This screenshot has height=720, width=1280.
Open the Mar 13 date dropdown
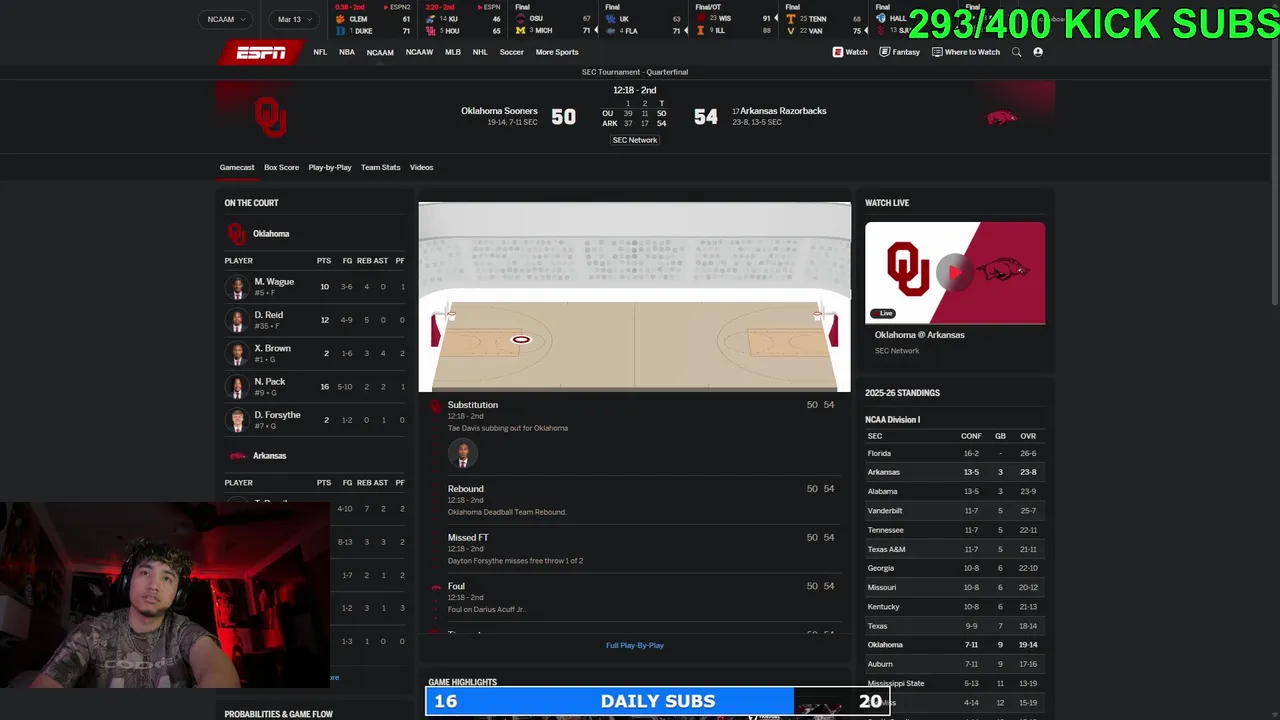click(294, 19)
